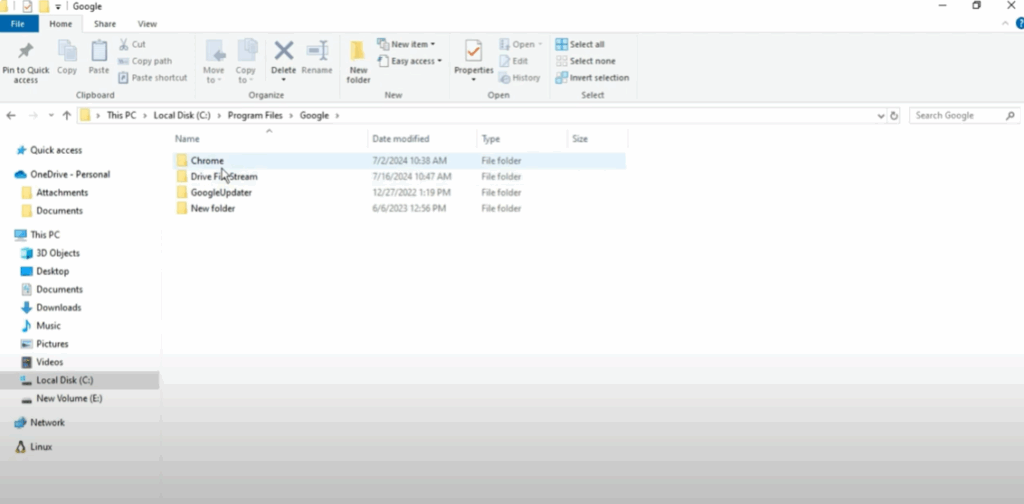Viewport: 1024px width, 504px height.
Task: Click Local Disk (C:) breadcrumb
Action: click(x=182, y=116)
